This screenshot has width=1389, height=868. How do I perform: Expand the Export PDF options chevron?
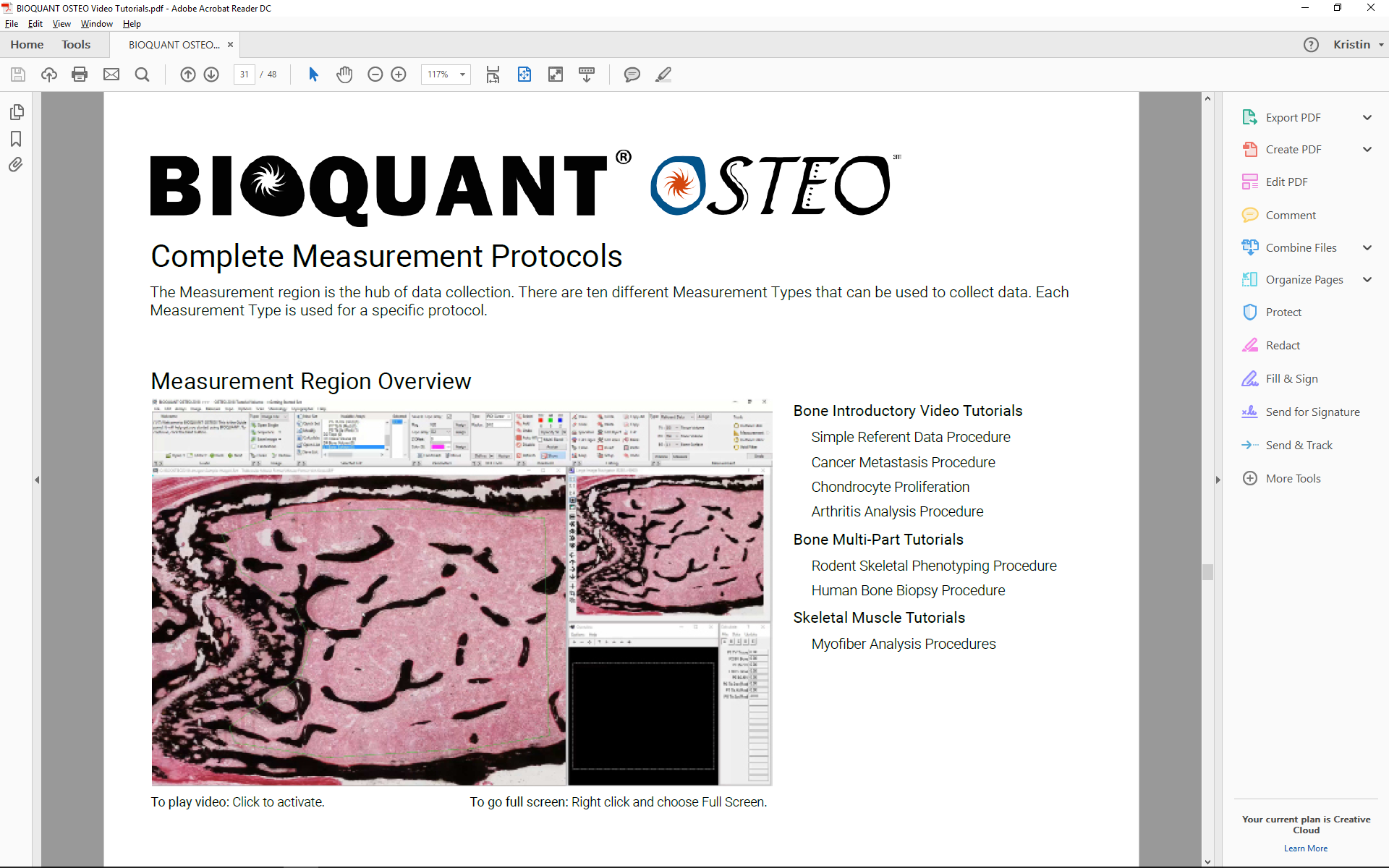click(x=1367, y=117)
